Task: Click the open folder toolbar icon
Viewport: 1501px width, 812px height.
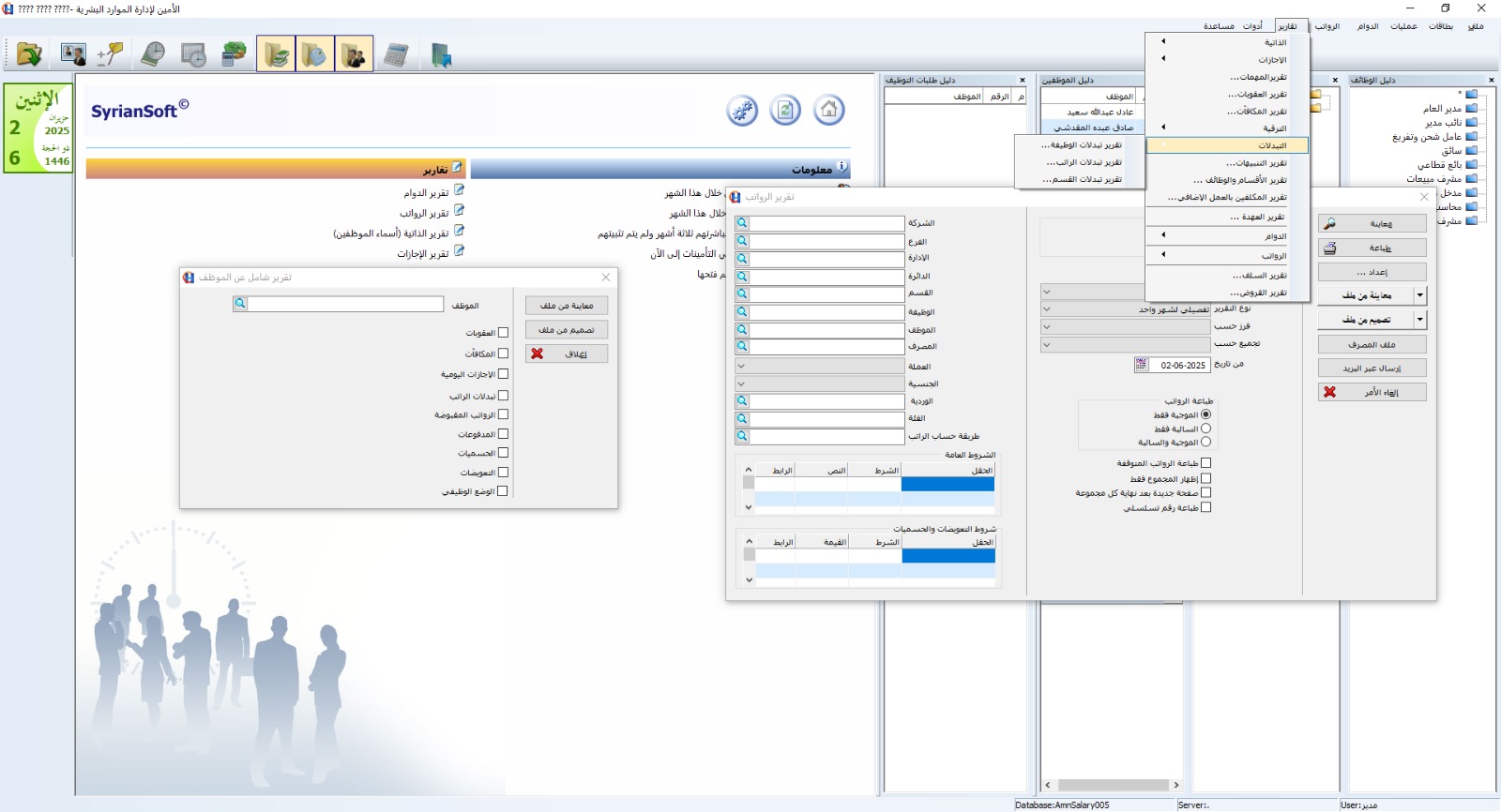Action: click(29, 54)
